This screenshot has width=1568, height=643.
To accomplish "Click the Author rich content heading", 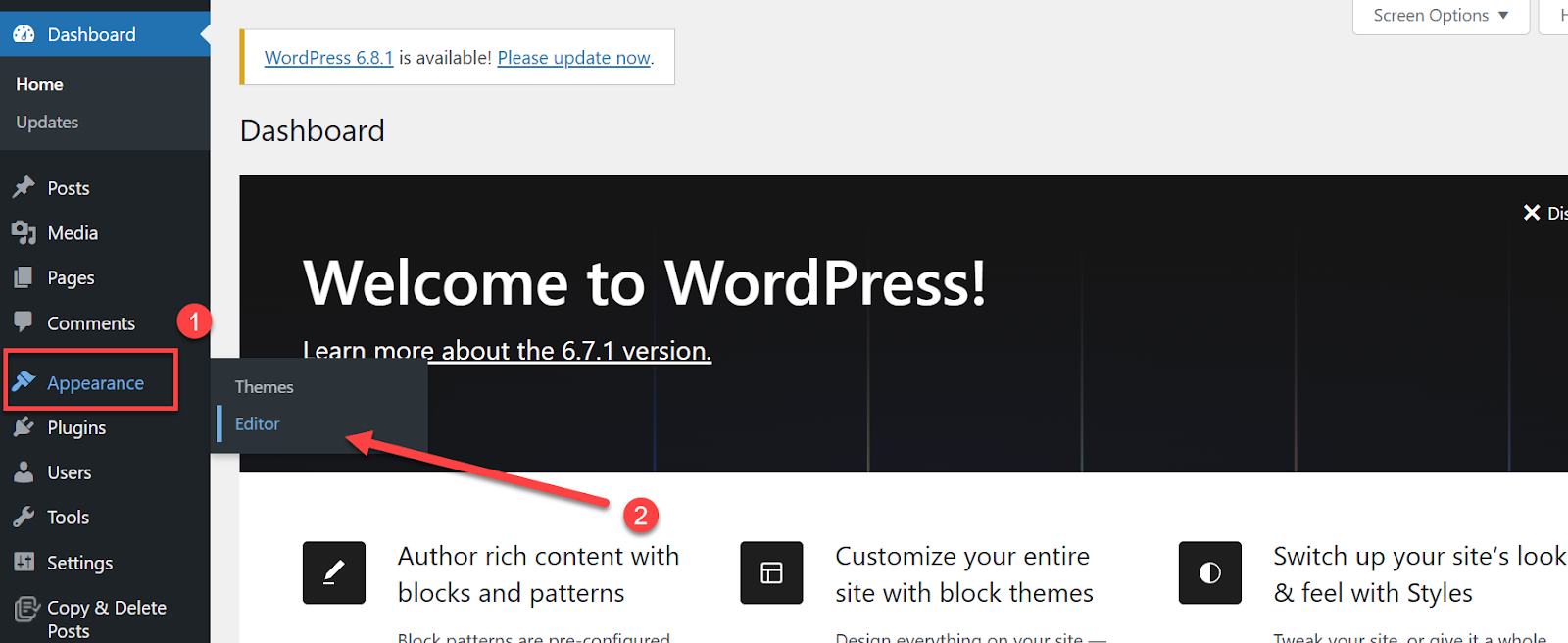I will tap(538, 574).
